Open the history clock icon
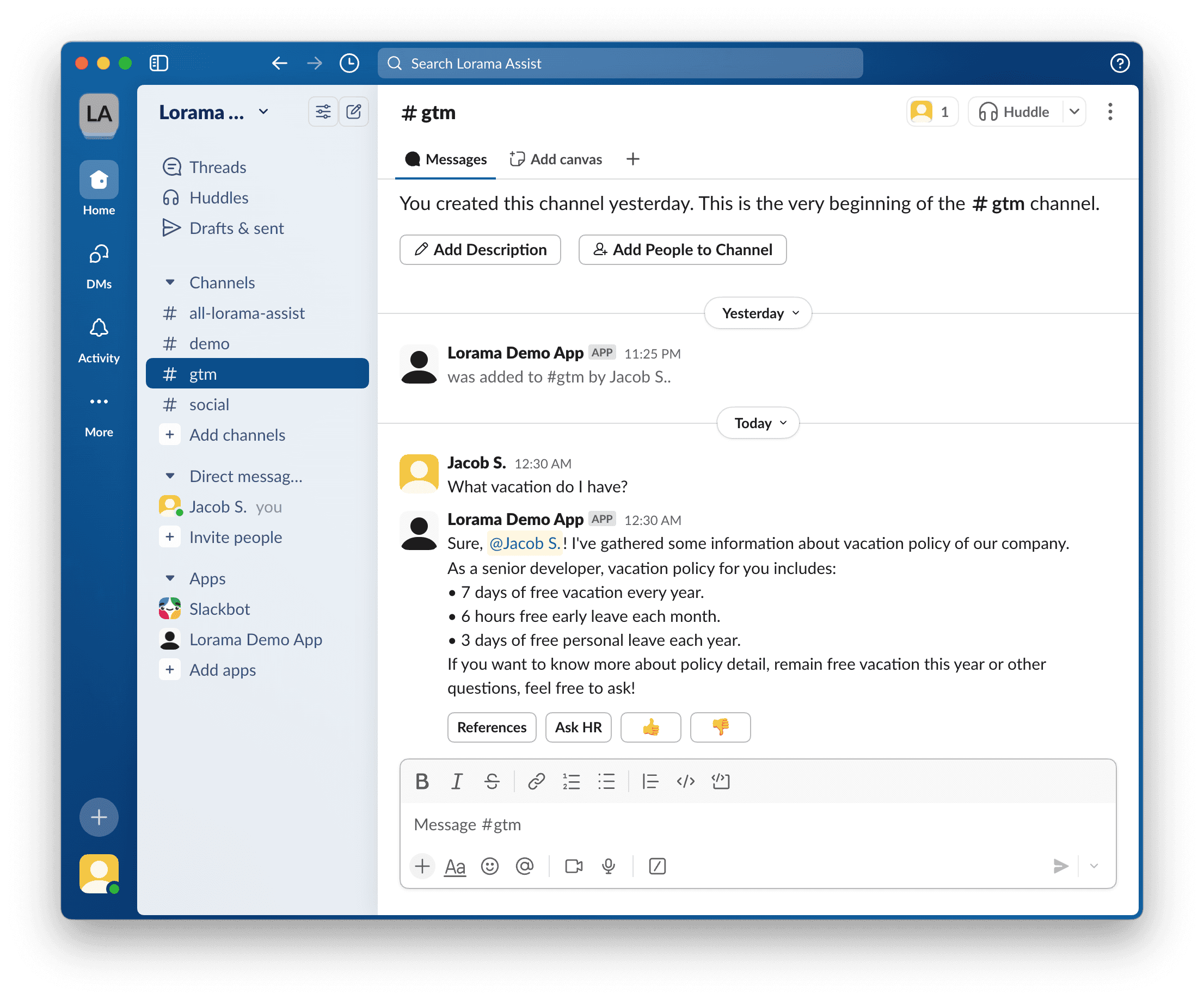This screenshot has width=1204, height=1000. point(349,63)
